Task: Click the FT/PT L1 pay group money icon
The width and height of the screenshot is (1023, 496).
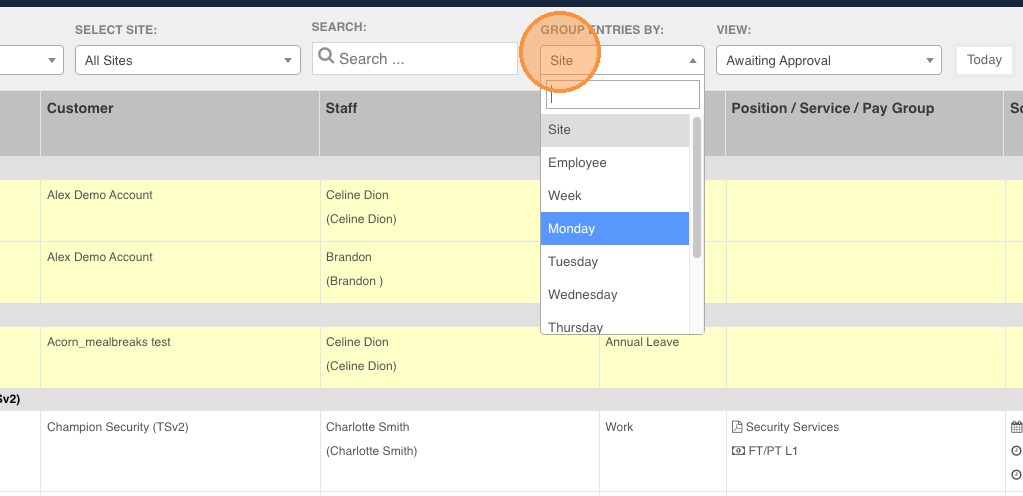Action: (737, 451)
